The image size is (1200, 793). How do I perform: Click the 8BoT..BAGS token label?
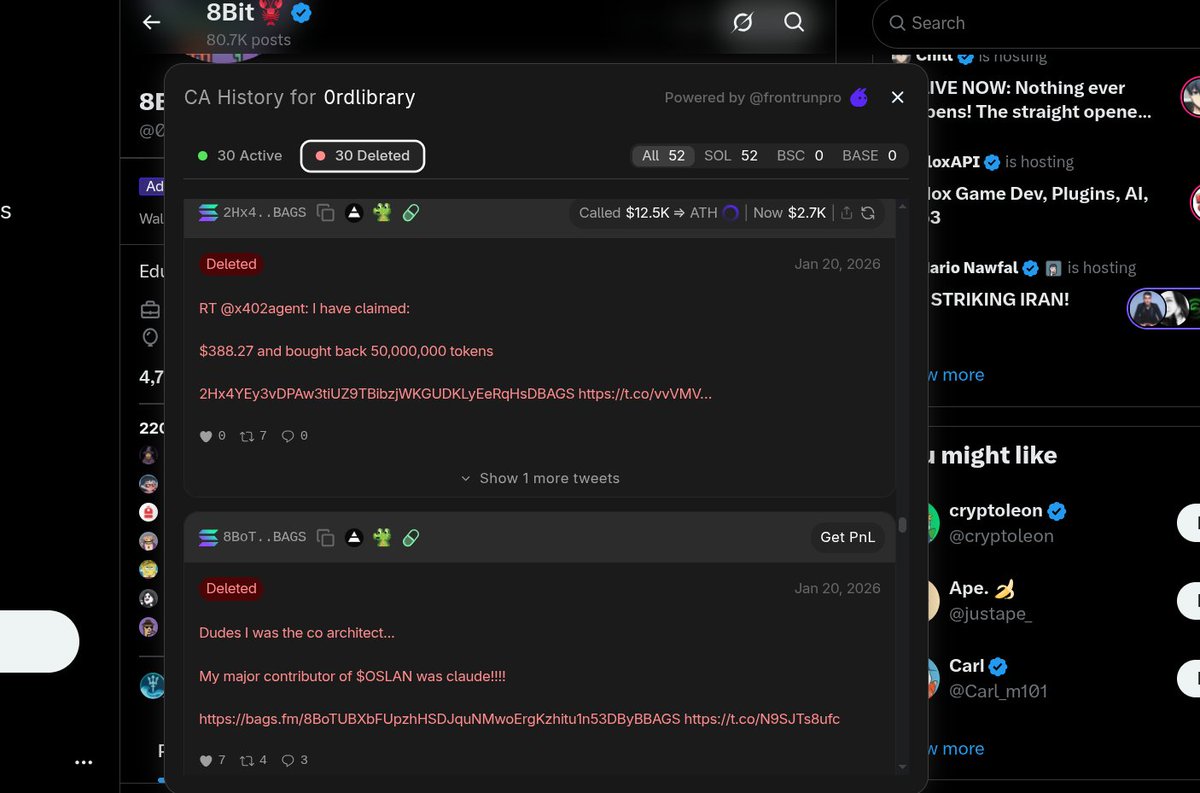tap(264, 537)
